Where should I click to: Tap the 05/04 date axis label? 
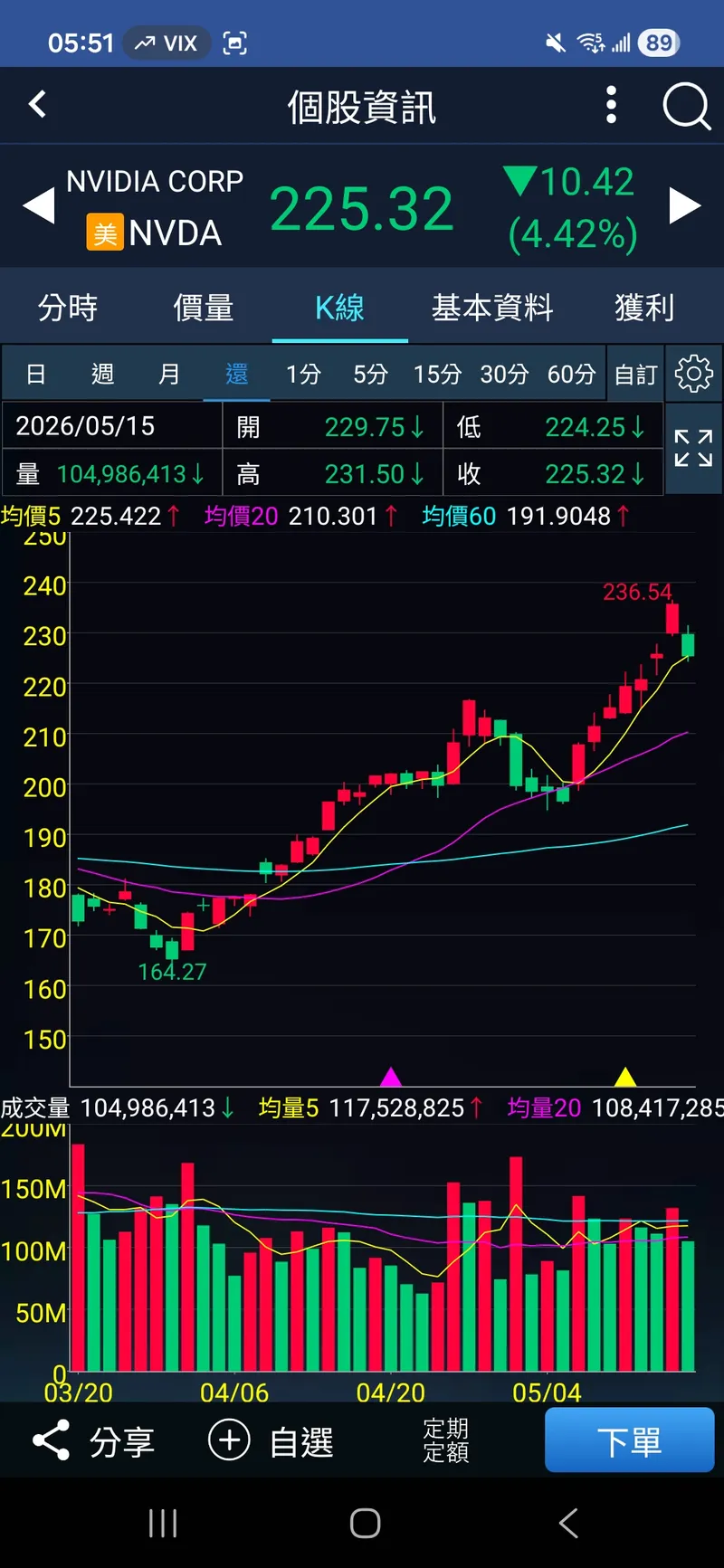[x=547, y=1392]
